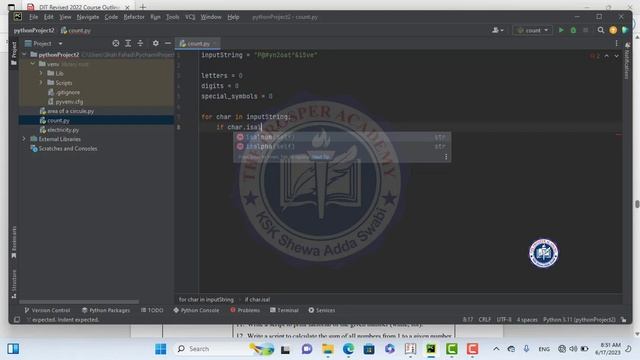Screen dimensions: 640x360
Task: Click Expand All icon in Project panel
Action: 128,43
